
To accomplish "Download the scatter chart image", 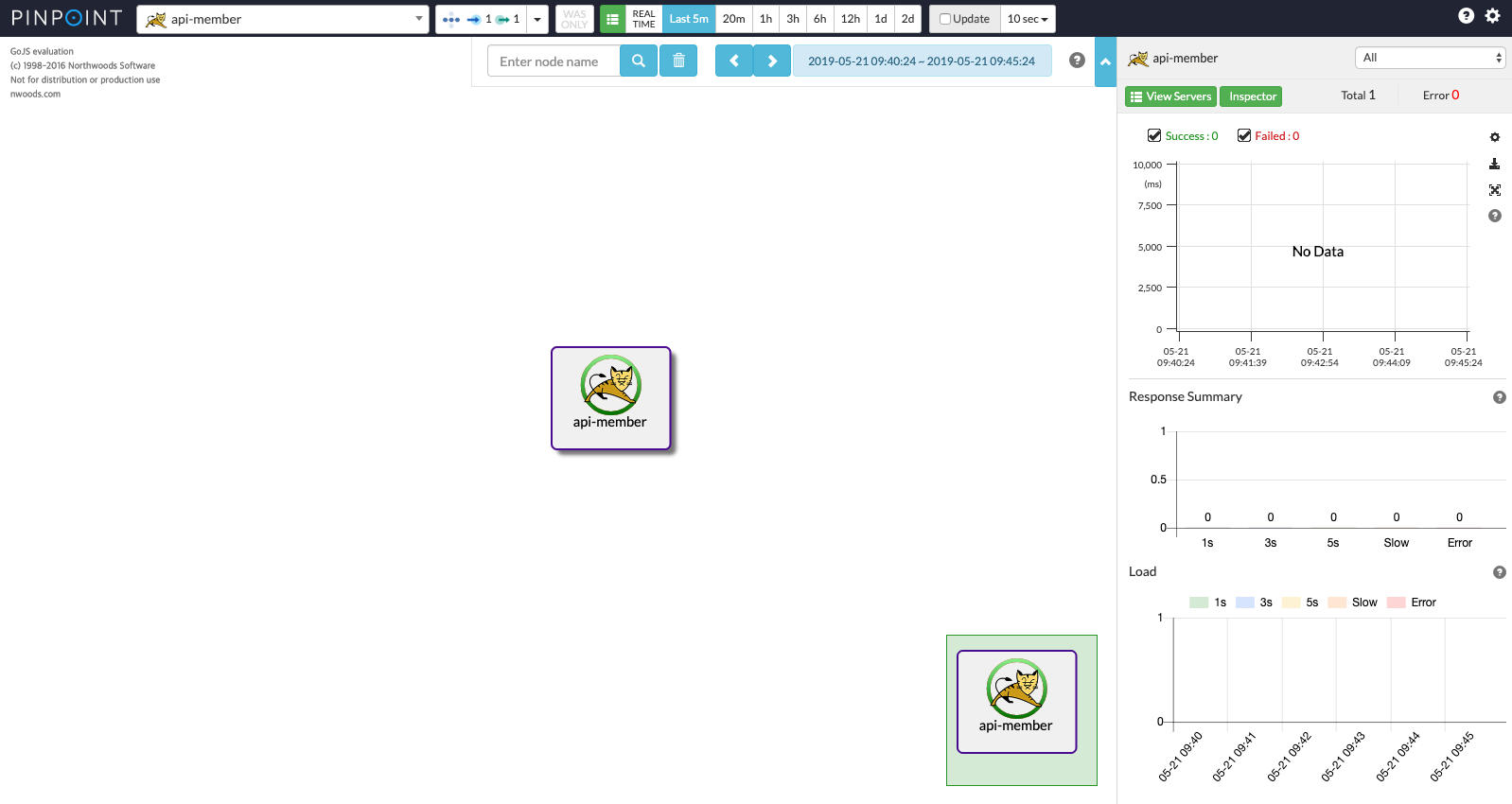I will click(x=1495, y=164).
